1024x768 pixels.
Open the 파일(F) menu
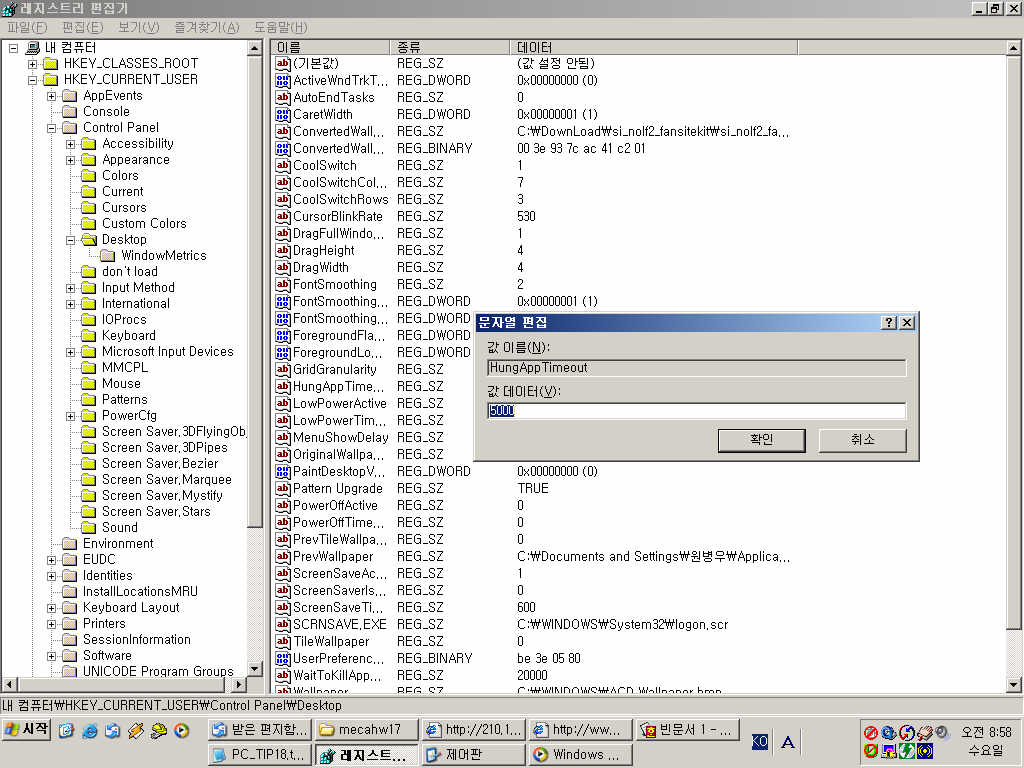click(x=27, y=27)
